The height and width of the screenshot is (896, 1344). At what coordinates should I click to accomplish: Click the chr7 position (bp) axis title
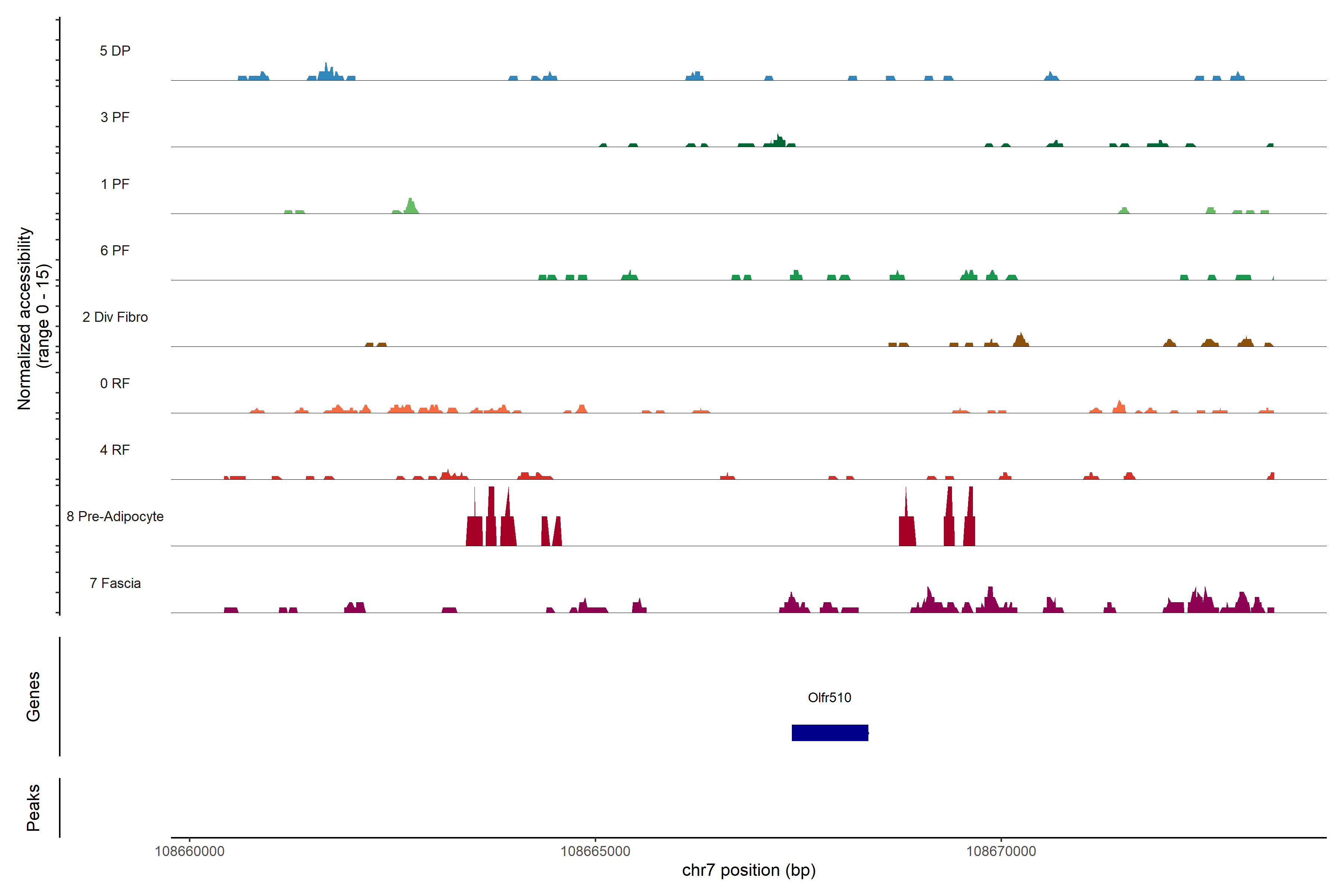(x=749, y=870)
